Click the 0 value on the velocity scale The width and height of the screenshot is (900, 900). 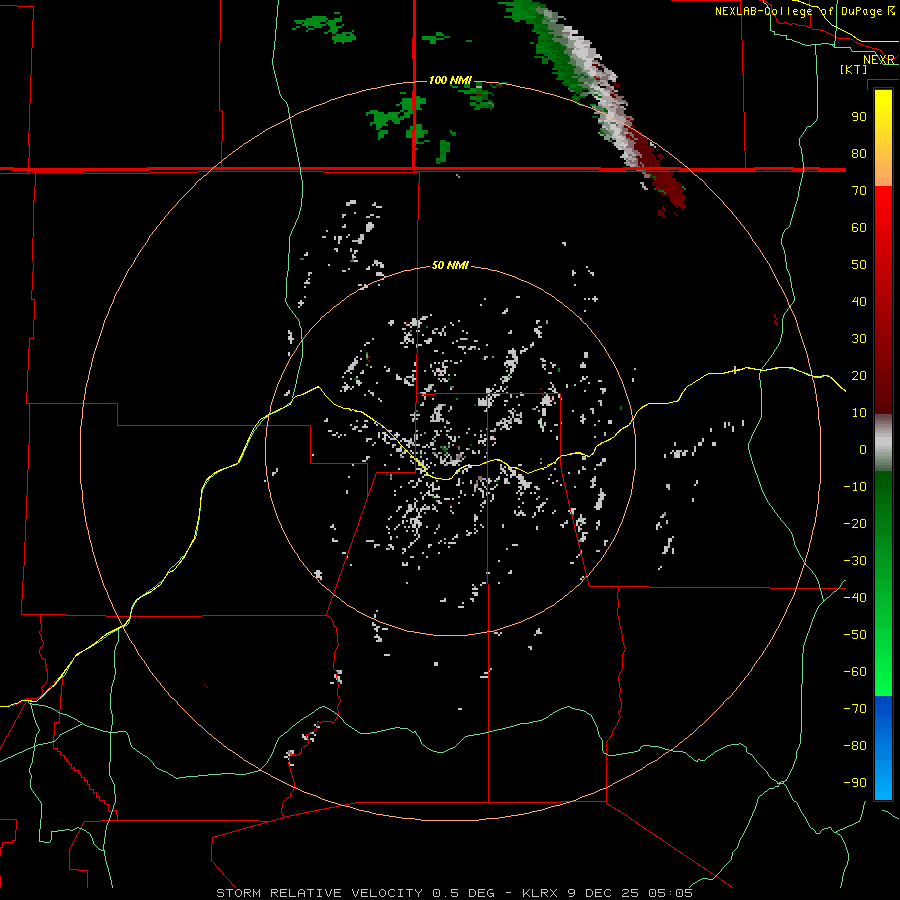[x=863, y=449]
